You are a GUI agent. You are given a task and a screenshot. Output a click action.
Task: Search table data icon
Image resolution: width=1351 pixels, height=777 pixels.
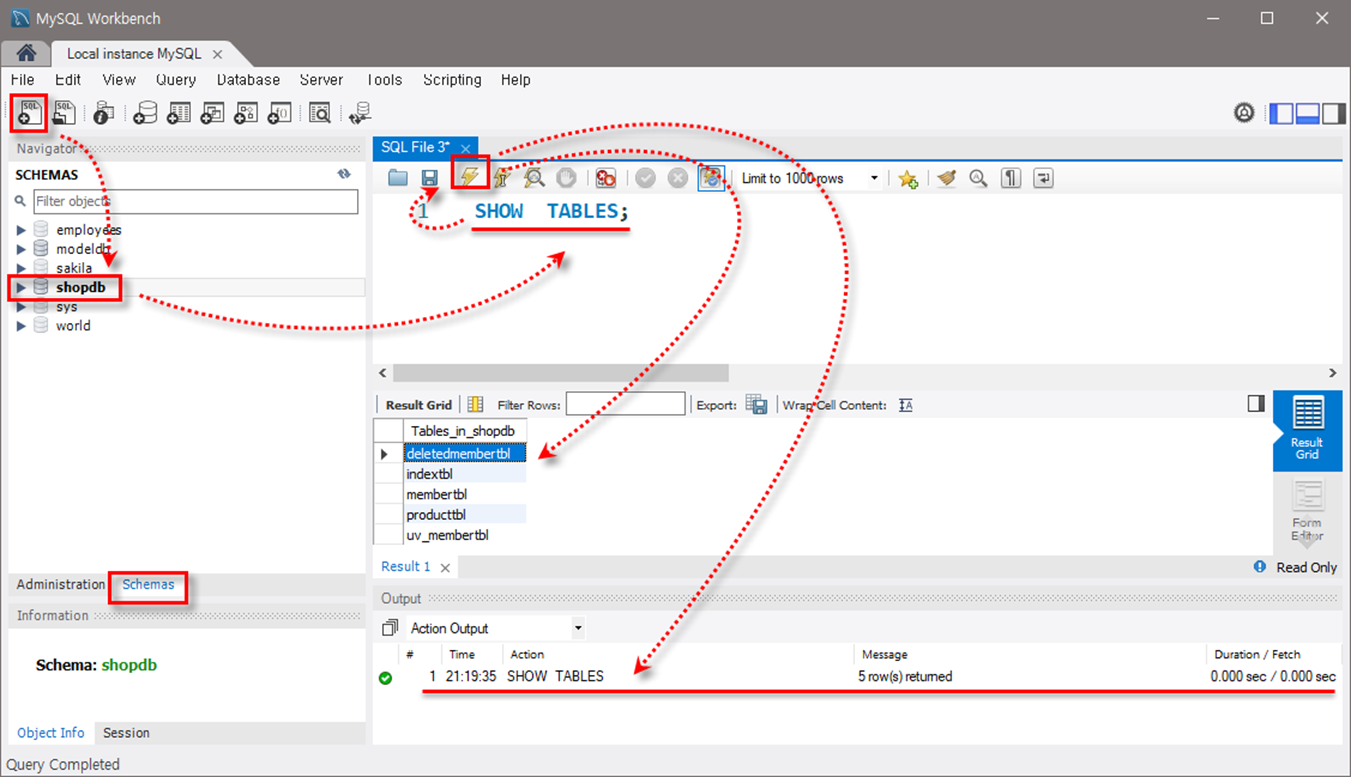(319, 113)
